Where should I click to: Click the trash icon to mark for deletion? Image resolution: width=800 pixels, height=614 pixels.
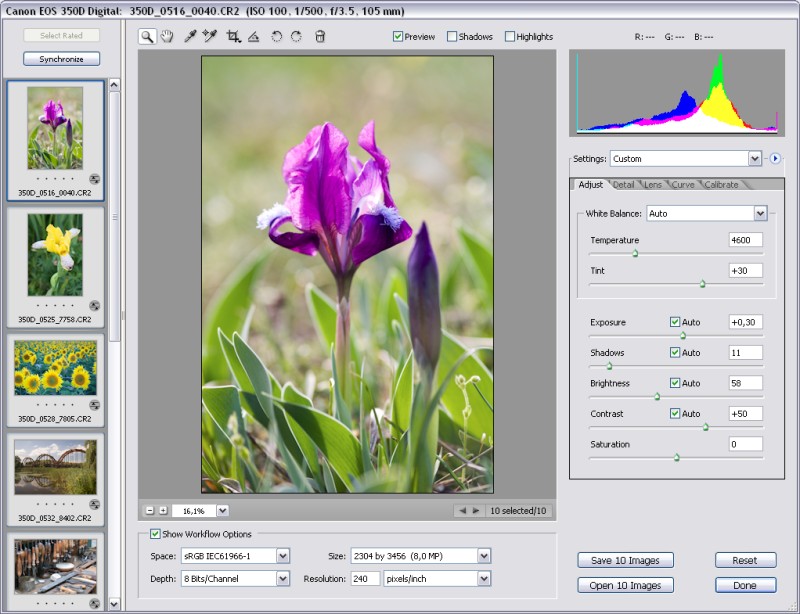click(320, 37)
